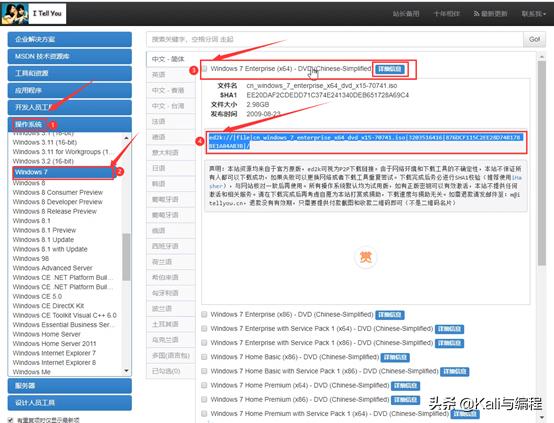Select Windows Advanced Server entry
The width and height of the screenshot is (554, 423).
pos(53,268)
